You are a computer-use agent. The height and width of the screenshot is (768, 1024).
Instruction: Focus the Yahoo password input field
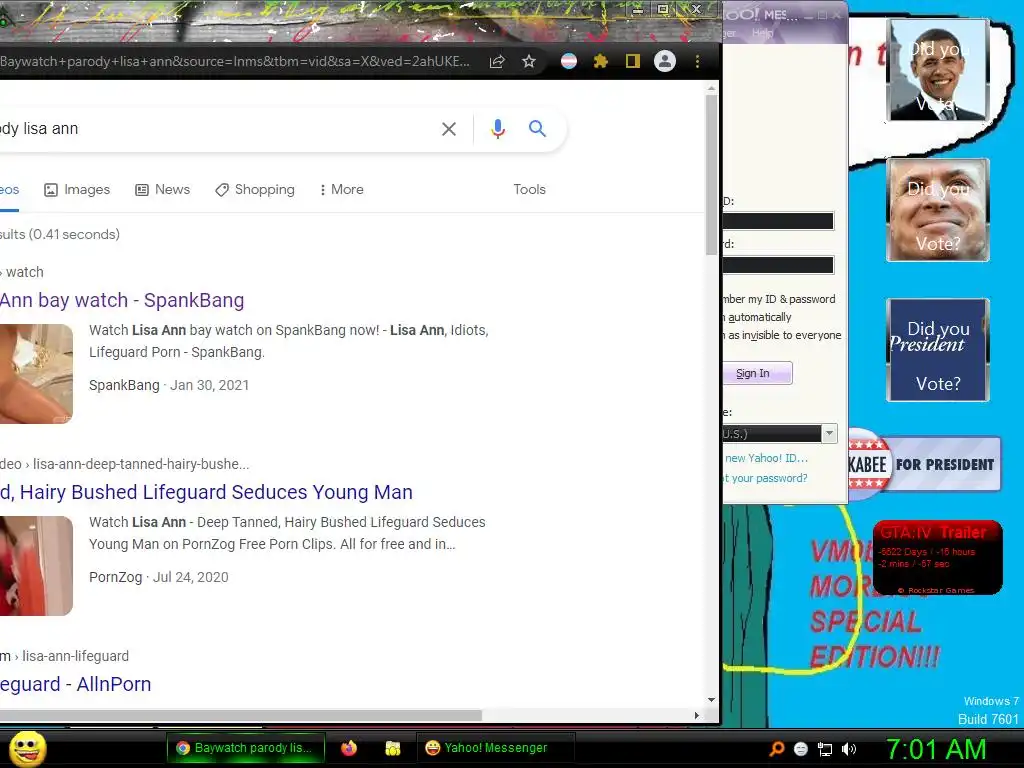tap(778, 264)
